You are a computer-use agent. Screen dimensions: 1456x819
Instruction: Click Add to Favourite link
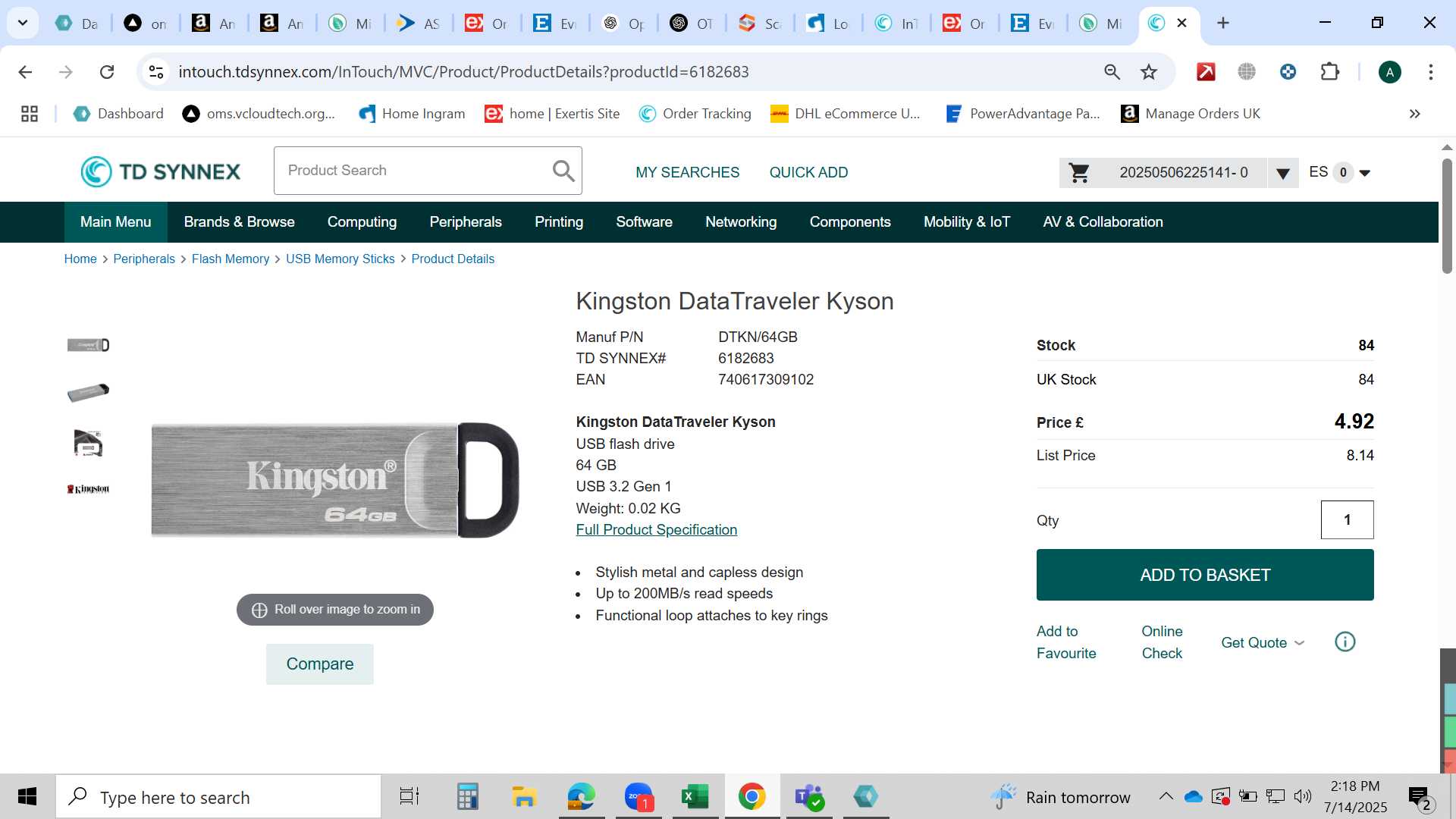pyautogui.click(x=1066, y=642)
